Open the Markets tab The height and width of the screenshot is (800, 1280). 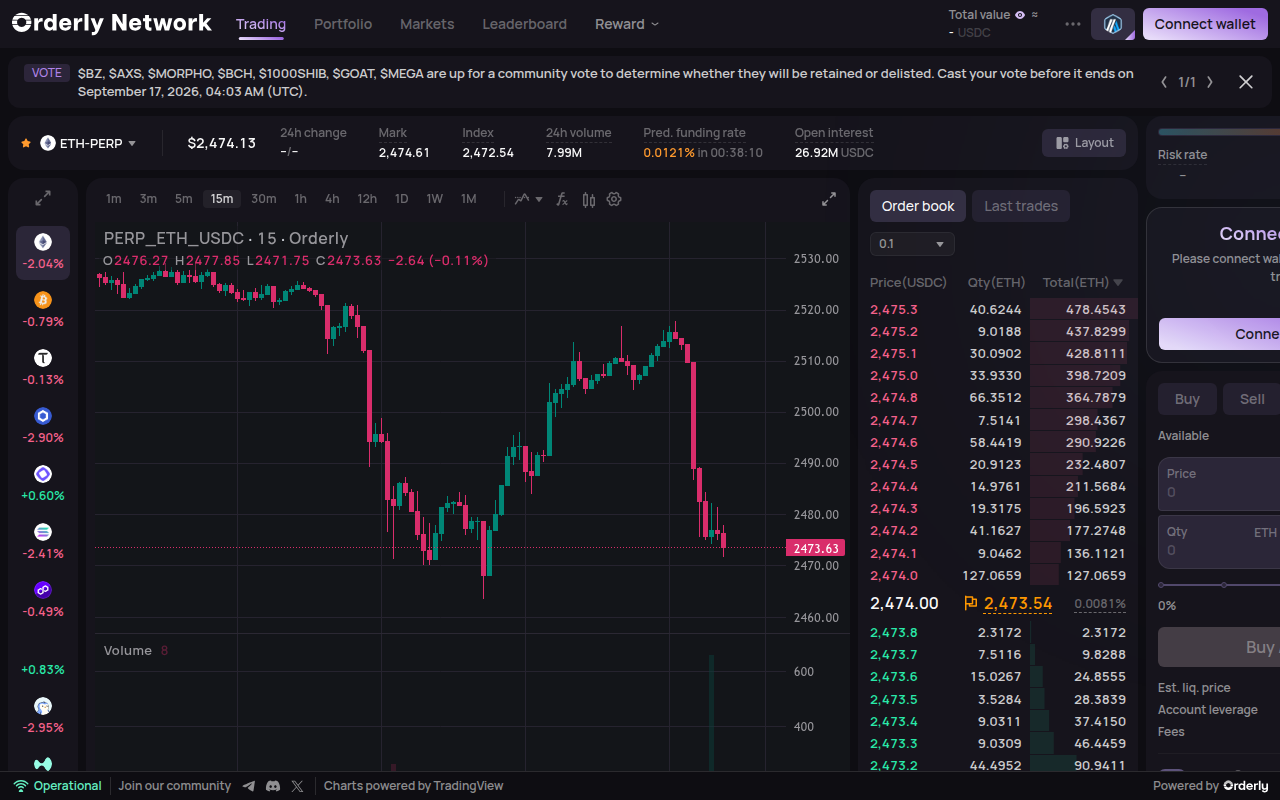point(427,24)
